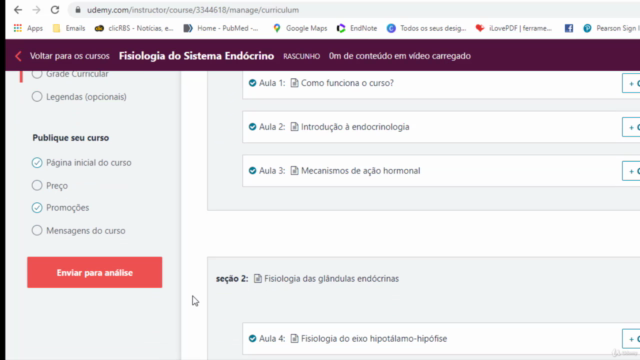
Task: Click lecture title Introdução à endocrinologia
Action: 355,127
